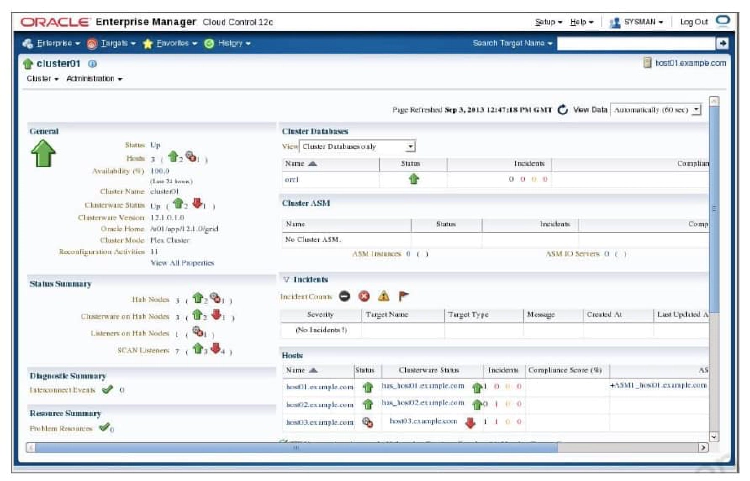Screen dimensions: 750x481
Task: Open the Targets menu
Action: point(111,44)
